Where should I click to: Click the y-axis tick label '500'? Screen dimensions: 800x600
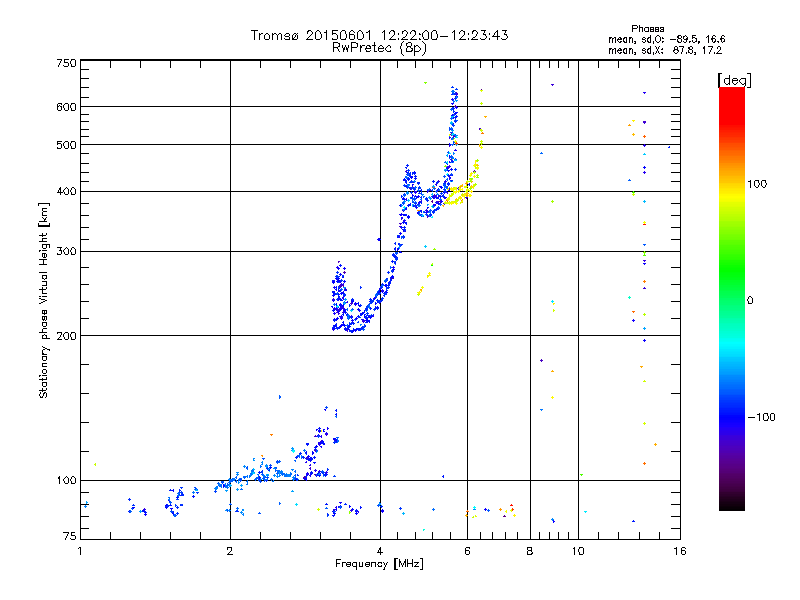(x=66, y=145)
